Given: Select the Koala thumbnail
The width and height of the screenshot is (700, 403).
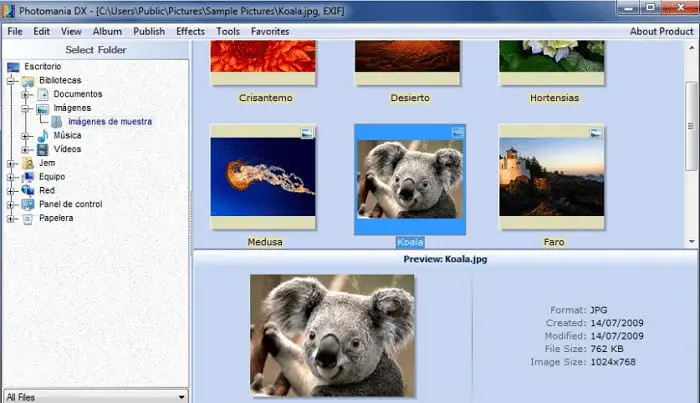Looking at the screenshot, I should point(410,179).
